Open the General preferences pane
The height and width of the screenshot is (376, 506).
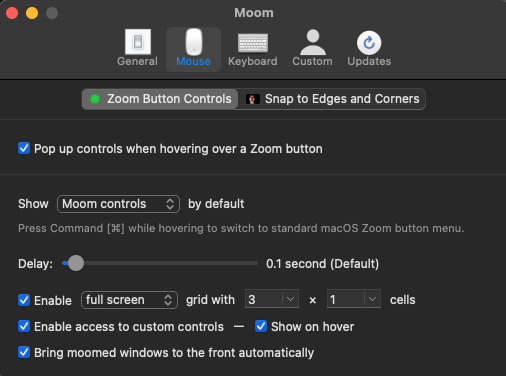137,48
